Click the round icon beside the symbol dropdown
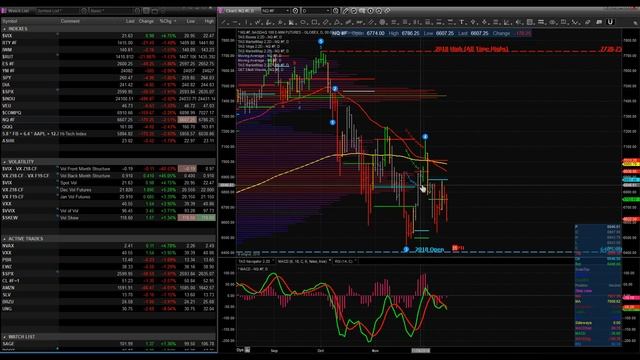This screenshot has width=640, height=360. (296, 11)
